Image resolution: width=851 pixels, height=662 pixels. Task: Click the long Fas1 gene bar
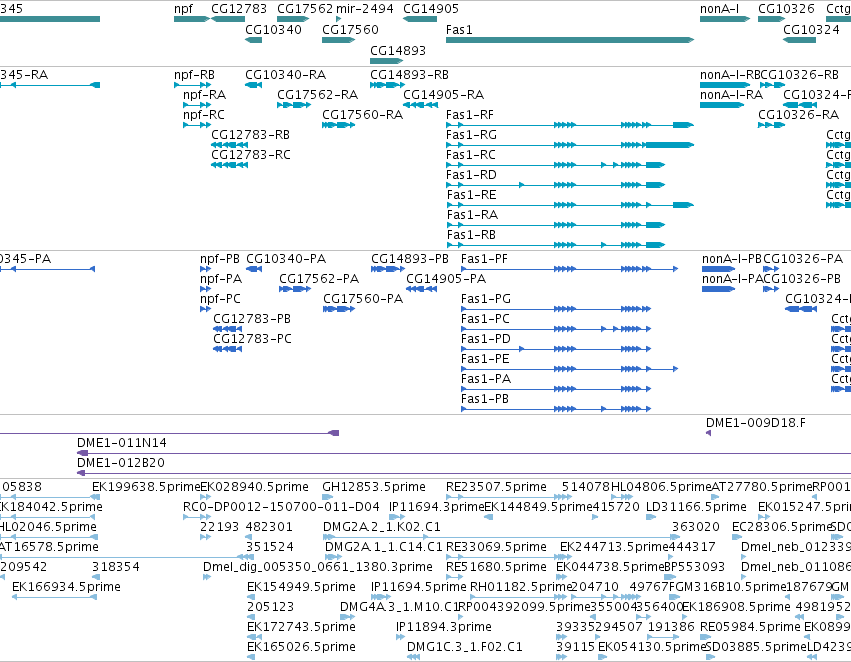[570, 40]
